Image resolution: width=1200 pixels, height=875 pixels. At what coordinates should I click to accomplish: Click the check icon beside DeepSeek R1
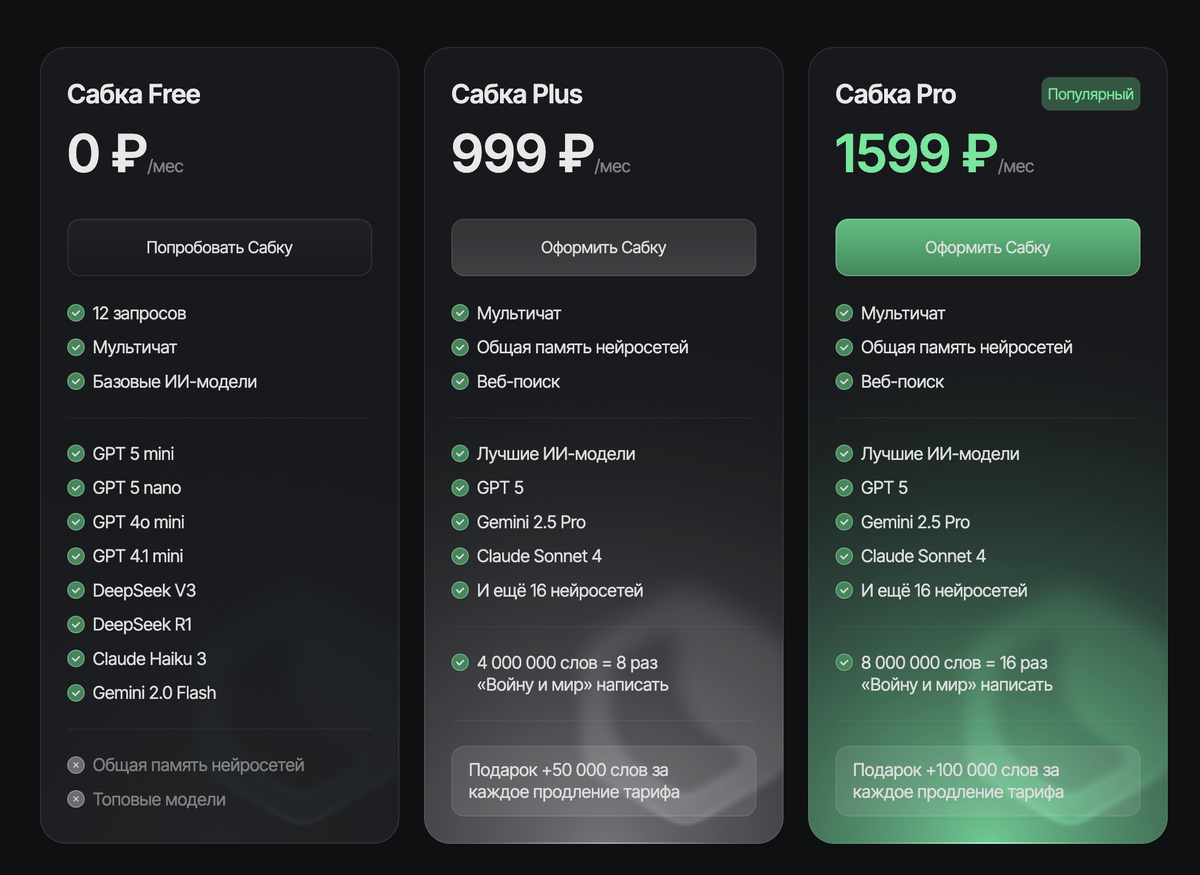[76, 624]
